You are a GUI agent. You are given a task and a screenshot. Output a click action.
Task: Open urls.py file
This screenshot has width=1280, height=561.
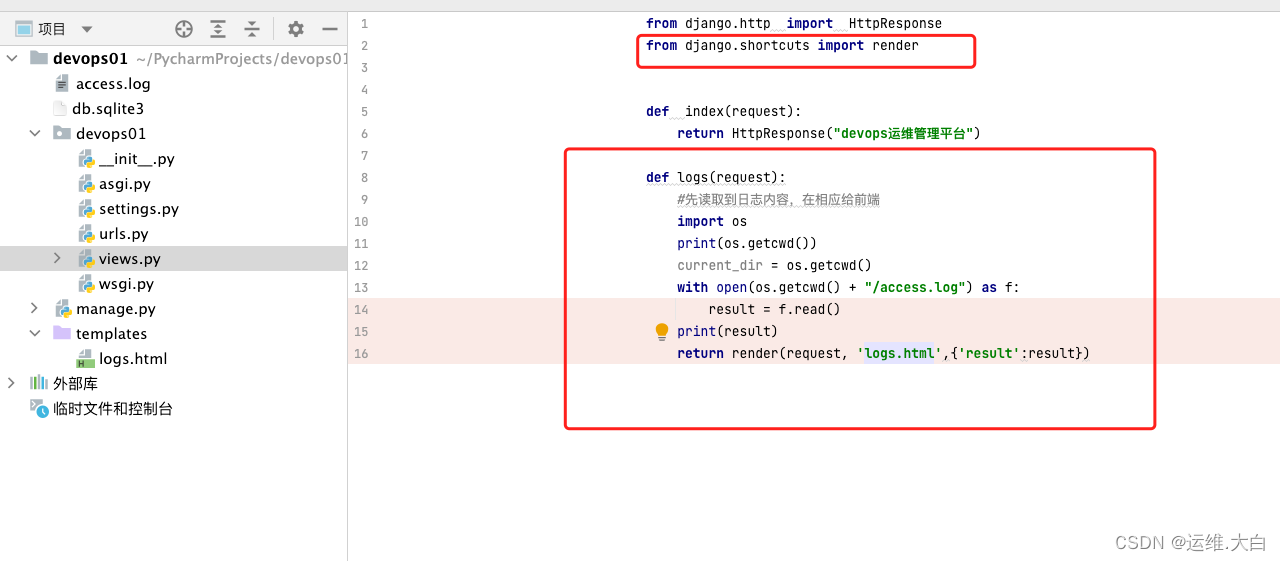point(124,234)
